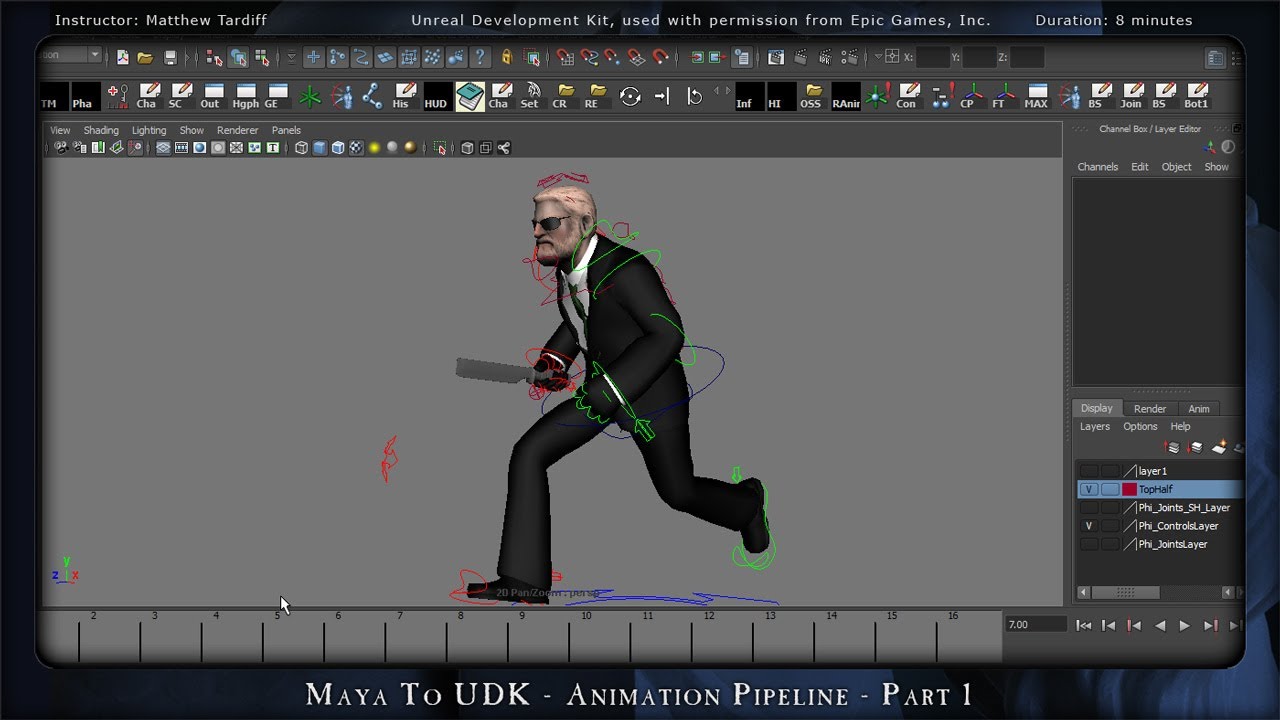Click the Out shelf button

point(212,97)
